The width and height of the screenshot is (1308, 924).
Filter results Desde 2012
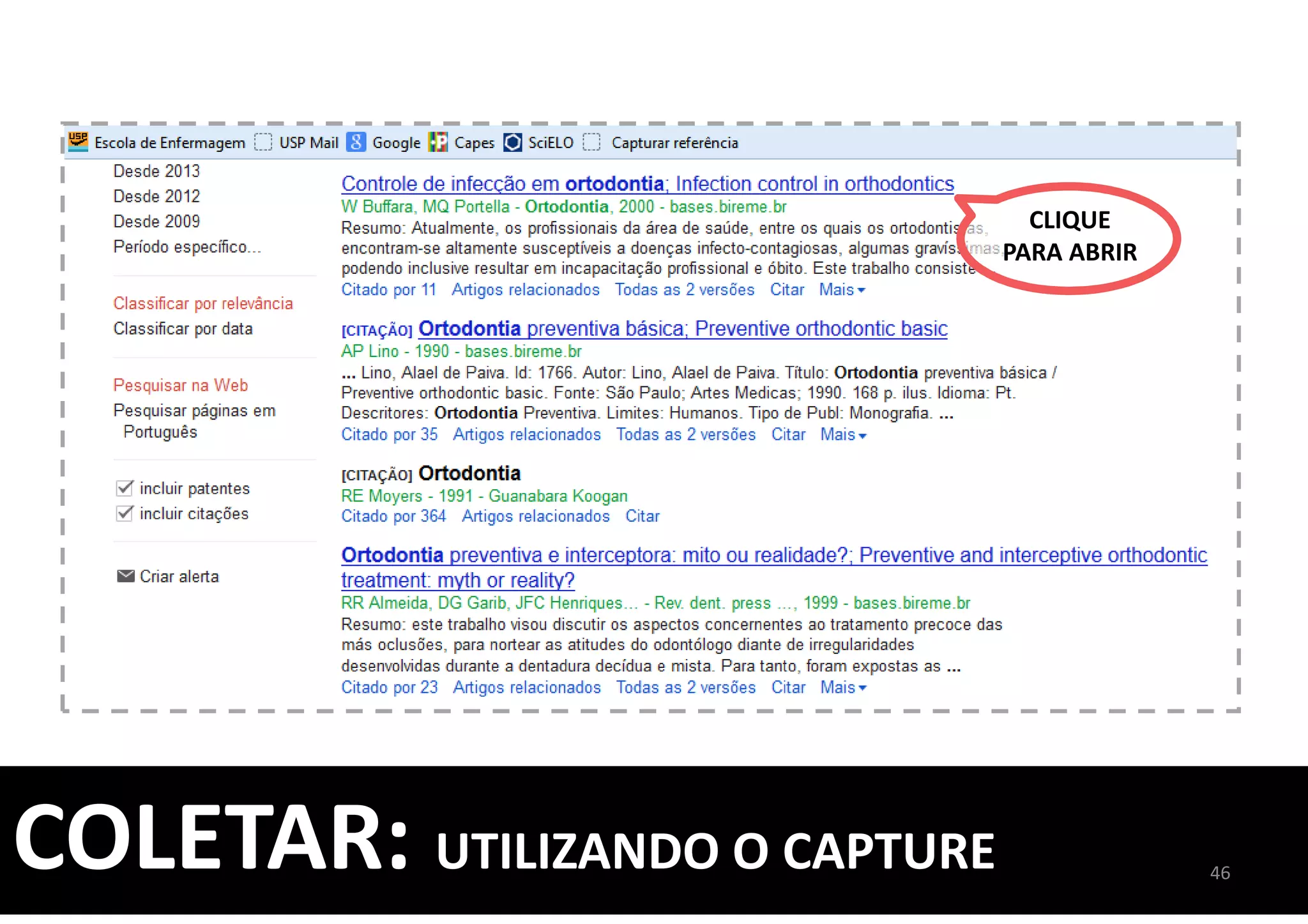pos(156,196)
